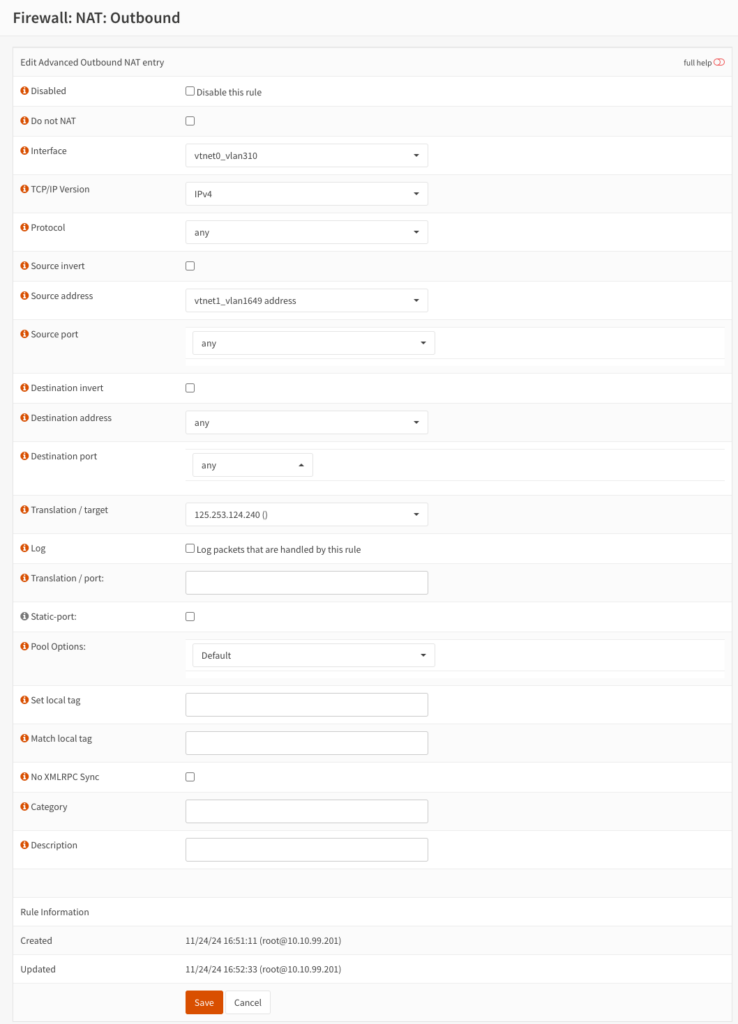
Task: Tick Log packets handled by this rule
Action: click(190, 549)
